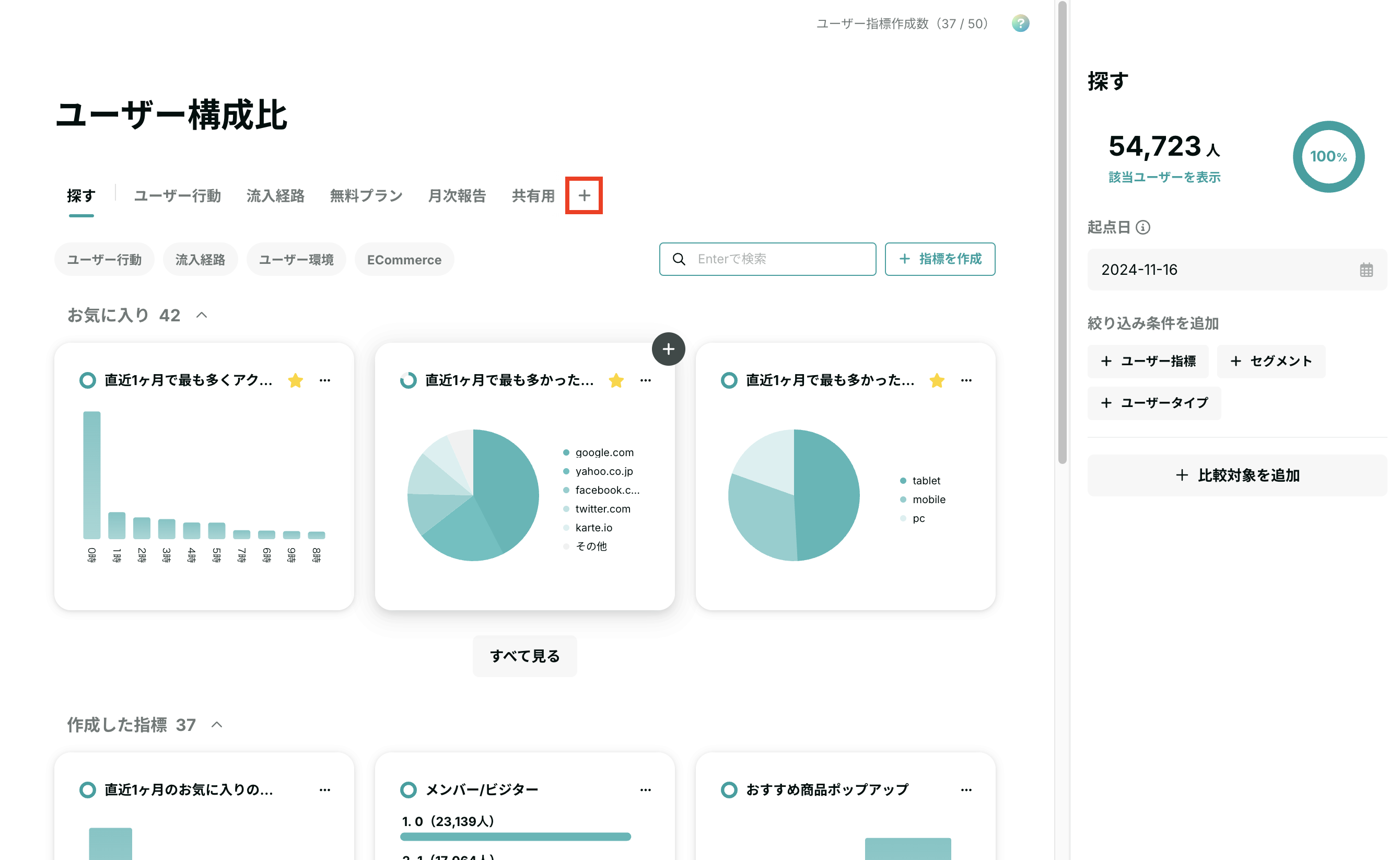Click pc legend item

pyautogui.click(x=912, y=519)
